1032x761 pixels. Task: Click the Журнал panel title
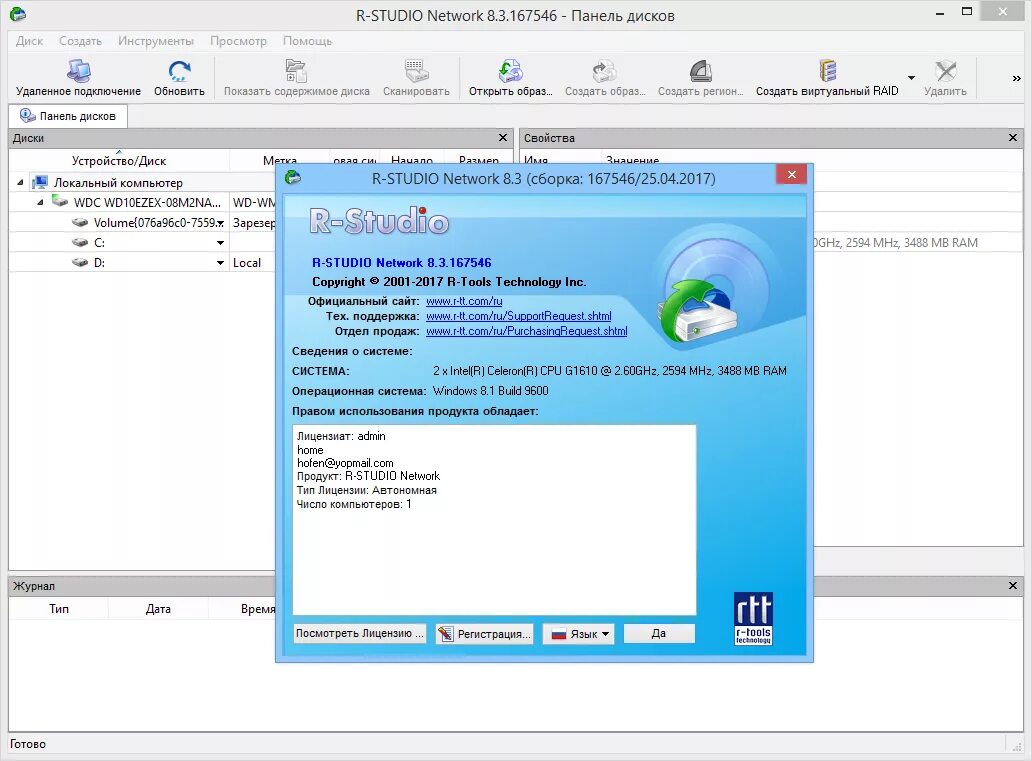pos(34,586)
